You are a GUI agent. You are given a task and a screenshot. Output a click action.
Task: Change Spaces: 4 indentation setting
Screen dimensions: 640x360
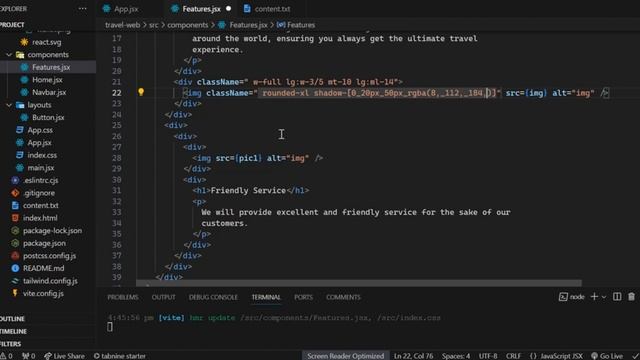coord(456,356)
